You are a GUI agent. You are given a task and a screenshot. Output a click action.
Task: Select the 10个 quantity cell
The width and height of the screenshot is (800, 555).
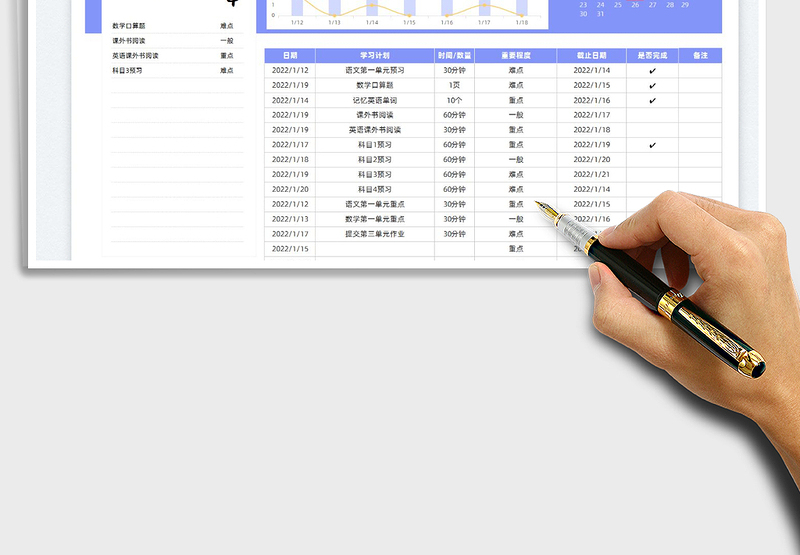454,101
